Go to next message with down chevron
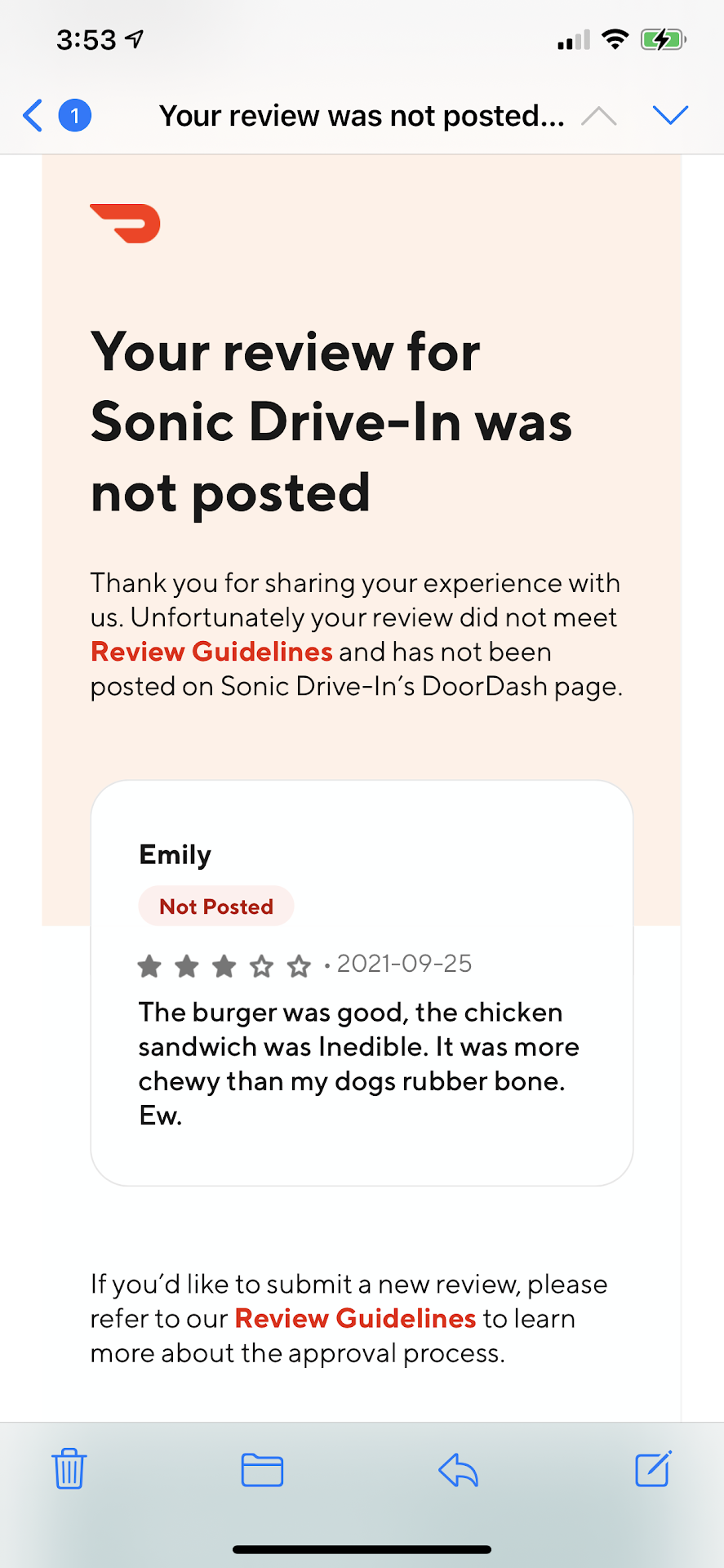This screenshot has height=1568, width=724. [671, 116]
